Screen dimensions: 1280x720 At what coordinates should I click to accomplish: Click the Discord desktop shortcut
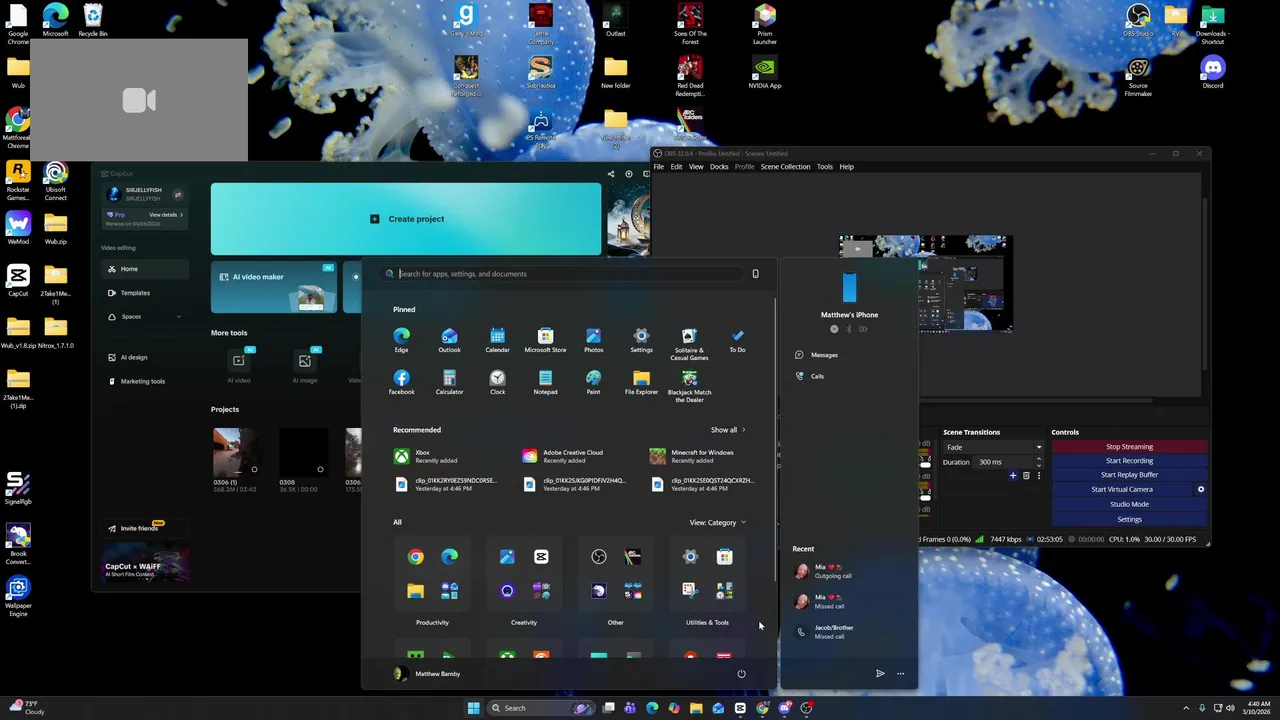coord(1213,72)
